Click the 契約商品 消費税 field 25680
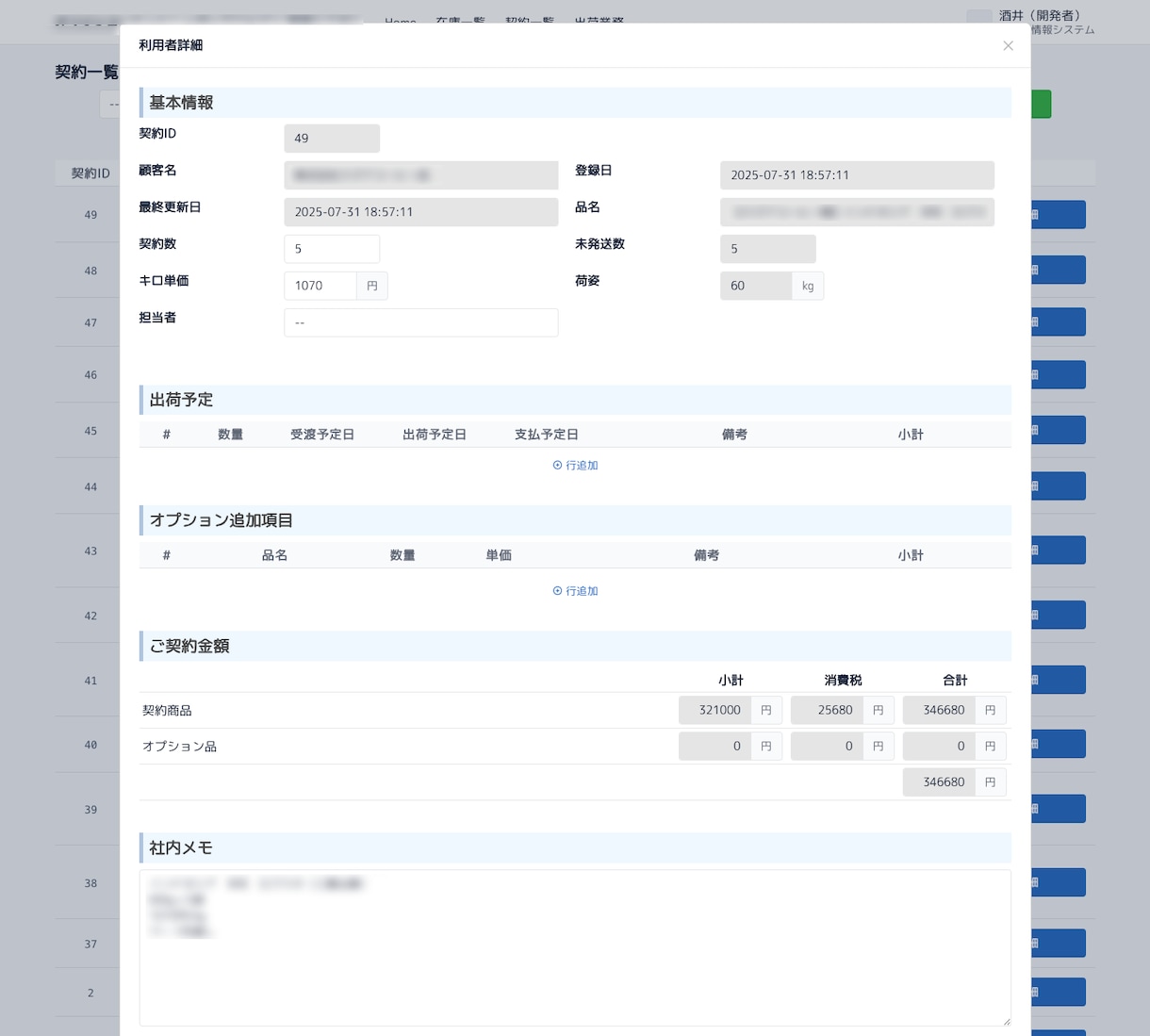The image size is (1150, 1036). click(827, 710)
